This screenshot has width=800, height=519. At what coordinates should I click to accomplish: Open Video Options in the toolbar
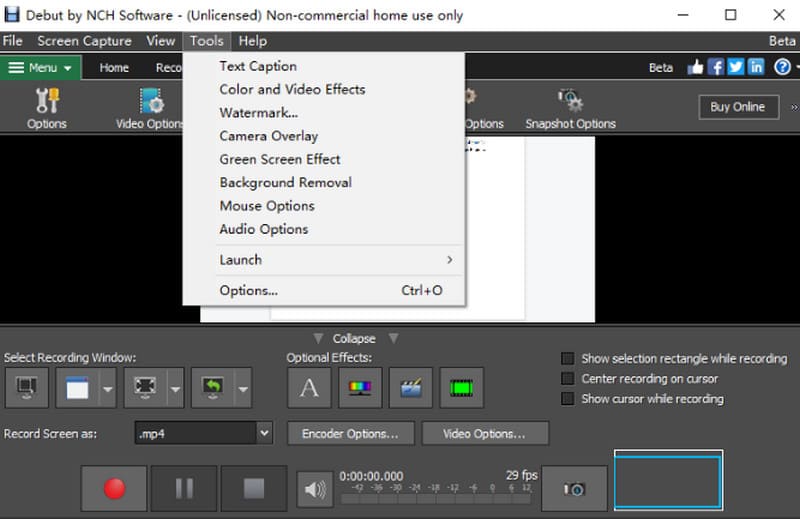[x=149, y=108]
